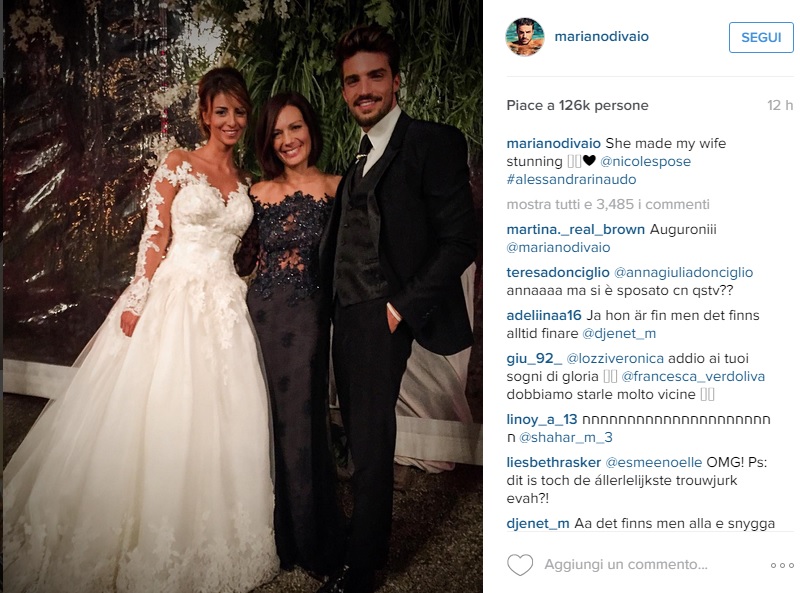800x593 pixels.
Task: Open @annagiuliadonciglio mention
Action: point(683,273)
